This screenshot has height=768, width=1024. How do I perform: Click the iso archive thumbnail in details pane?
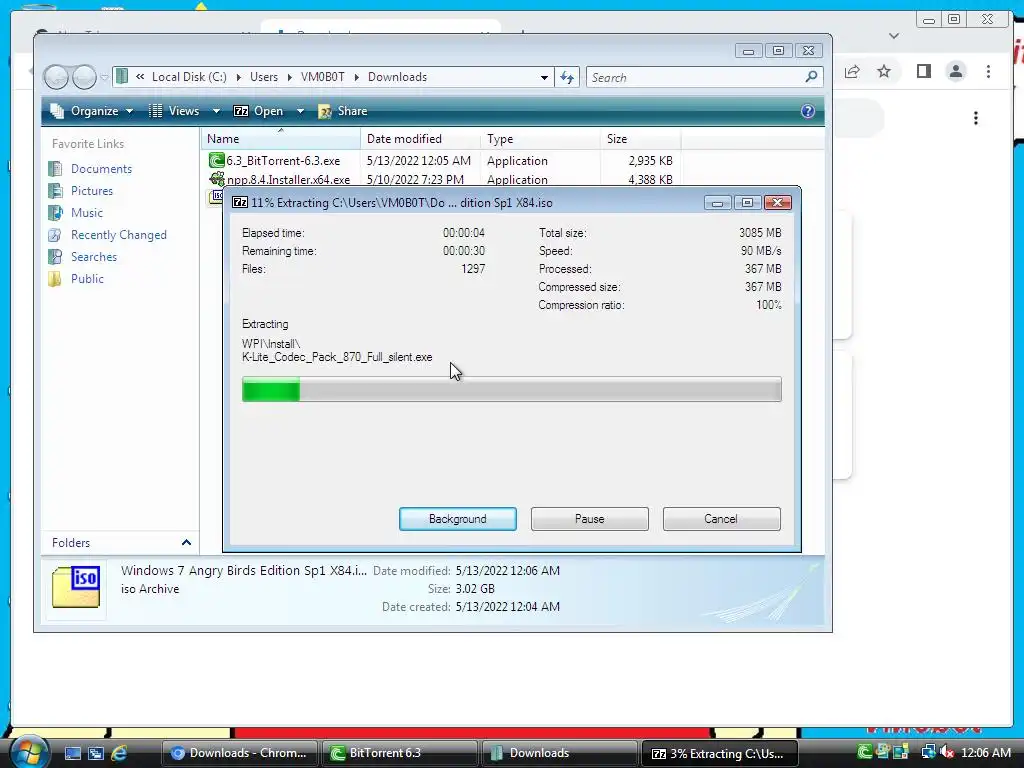click(x=76, y=587)
